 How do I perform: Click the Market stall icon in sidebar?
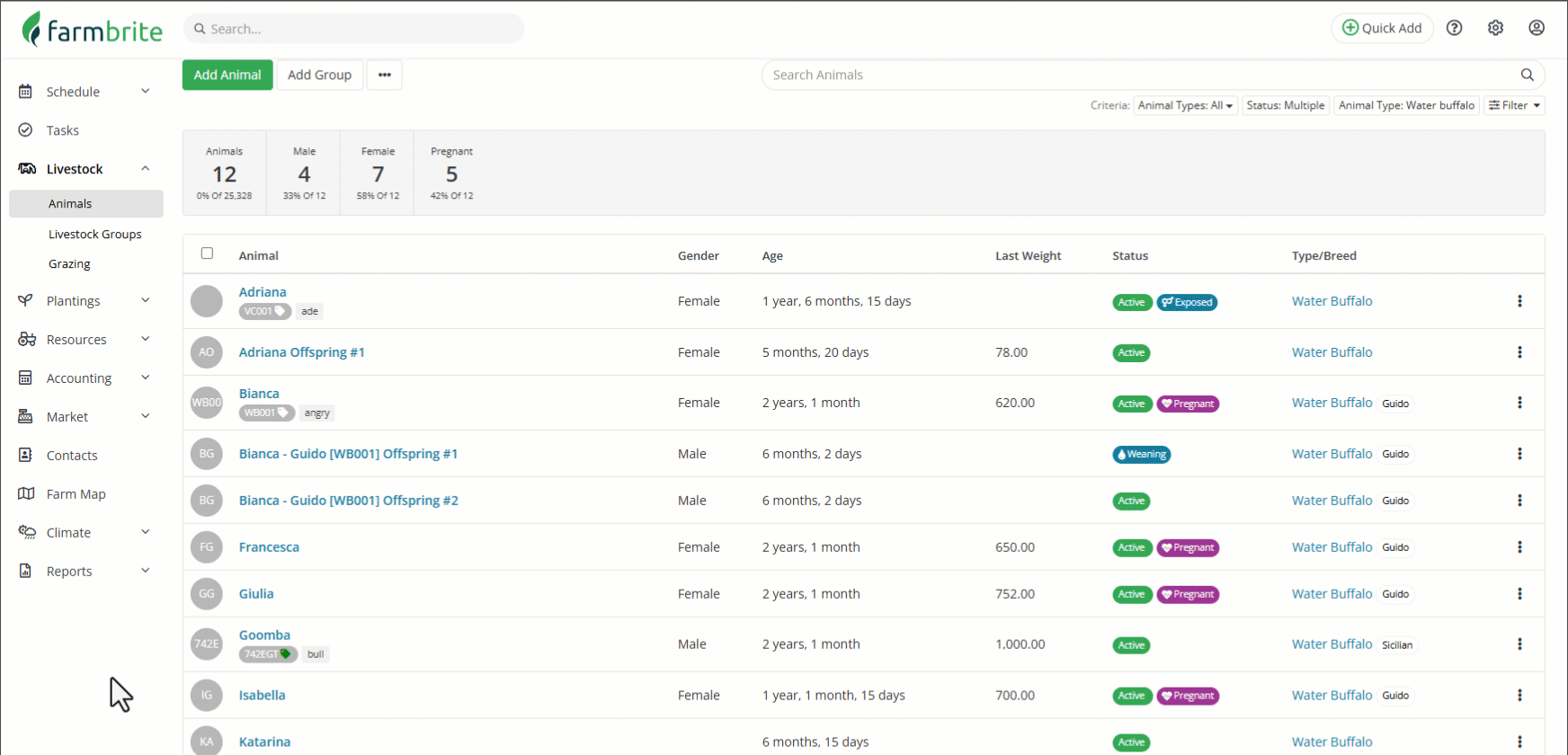pyautogui.click(x=26, y=417)
